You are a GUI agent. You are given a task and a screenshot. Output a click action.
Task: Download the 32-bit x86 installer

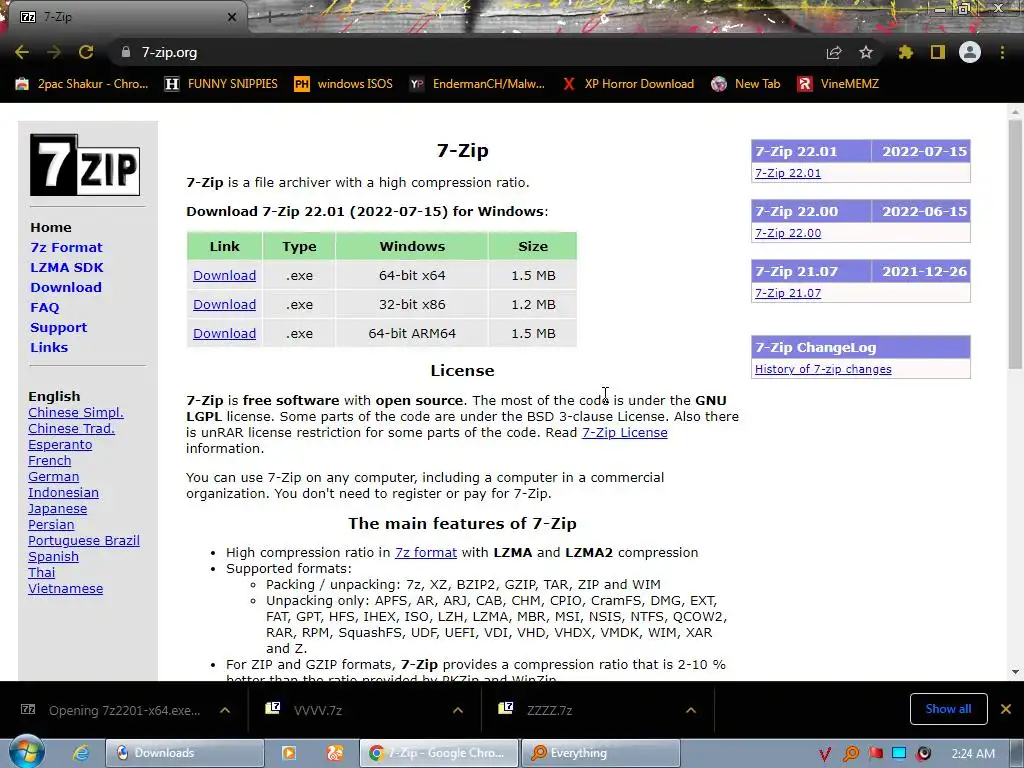click(x=225, y=304)
